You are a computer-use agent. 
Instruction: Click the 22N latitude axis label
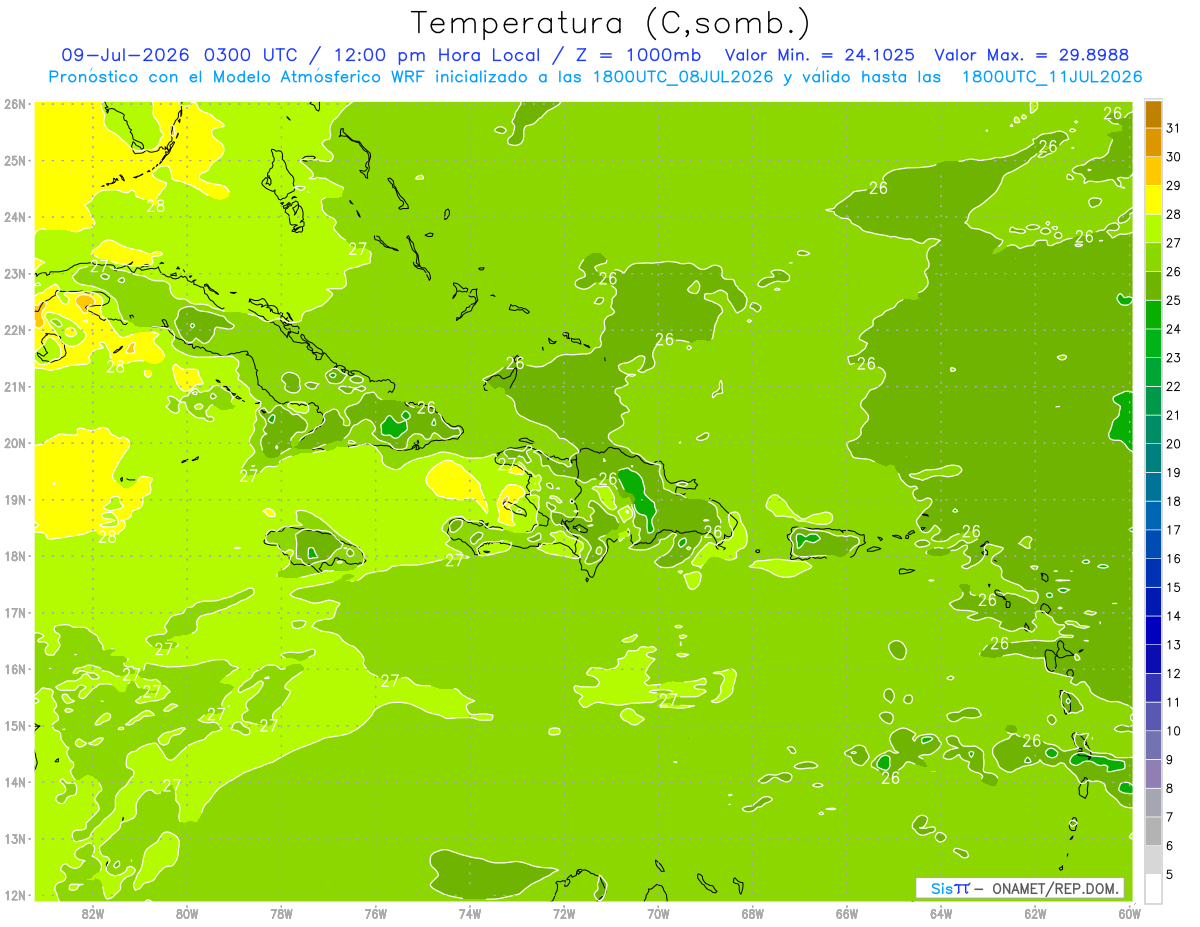coord(15,330)
